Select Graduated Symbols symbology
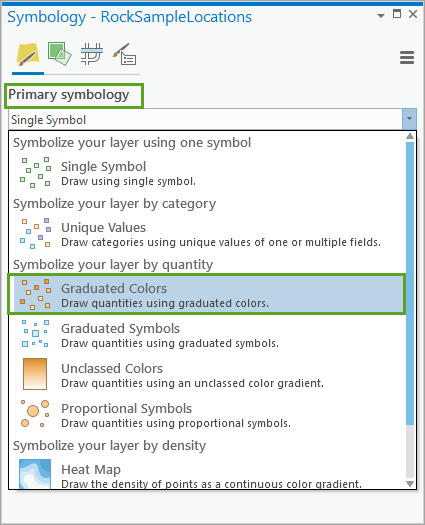This screenshot has height=525, width=425. click(207, 335)
